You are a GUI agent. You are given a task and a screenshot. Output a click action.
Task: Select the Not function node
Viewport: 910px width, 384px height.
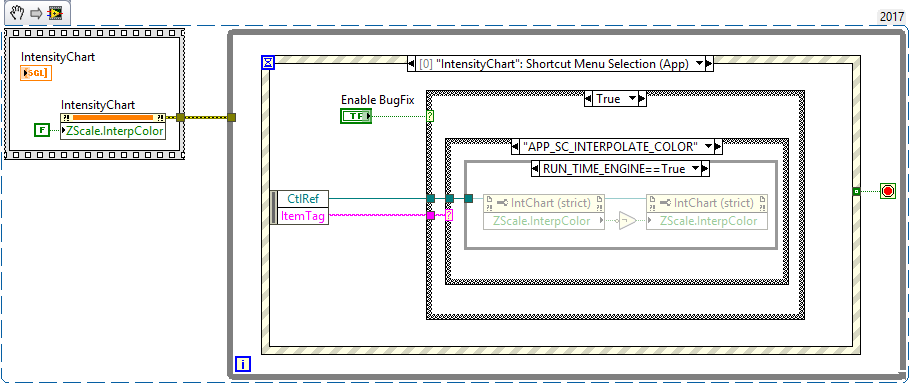pos(627,221)
